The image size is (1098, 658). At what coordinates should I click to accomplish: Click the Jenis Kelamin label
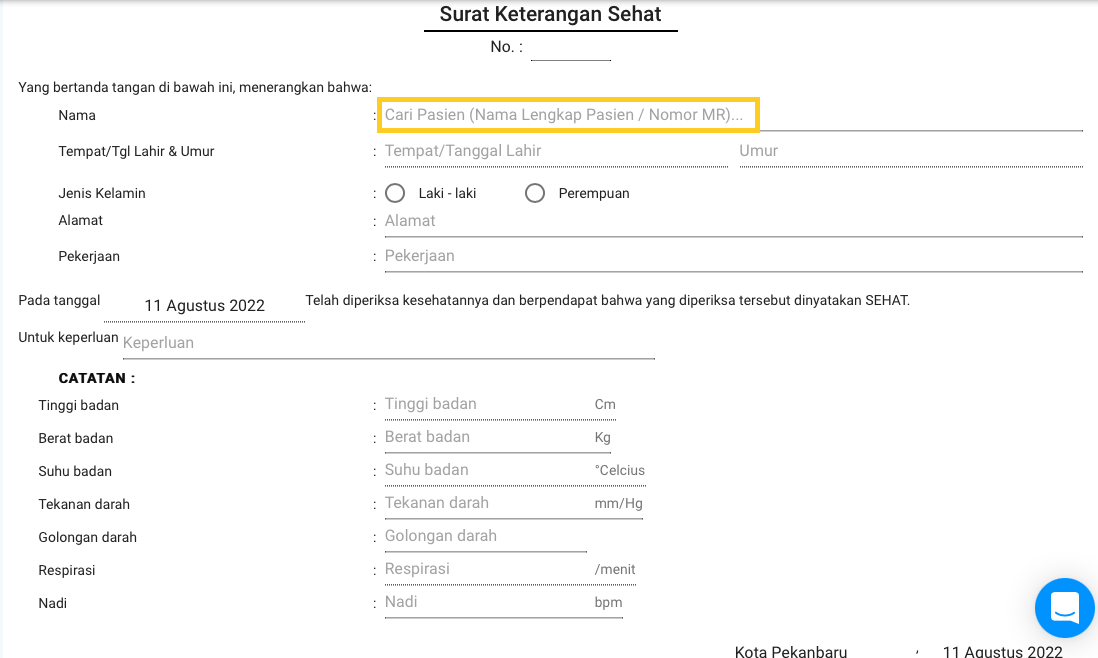click(102, 193)
